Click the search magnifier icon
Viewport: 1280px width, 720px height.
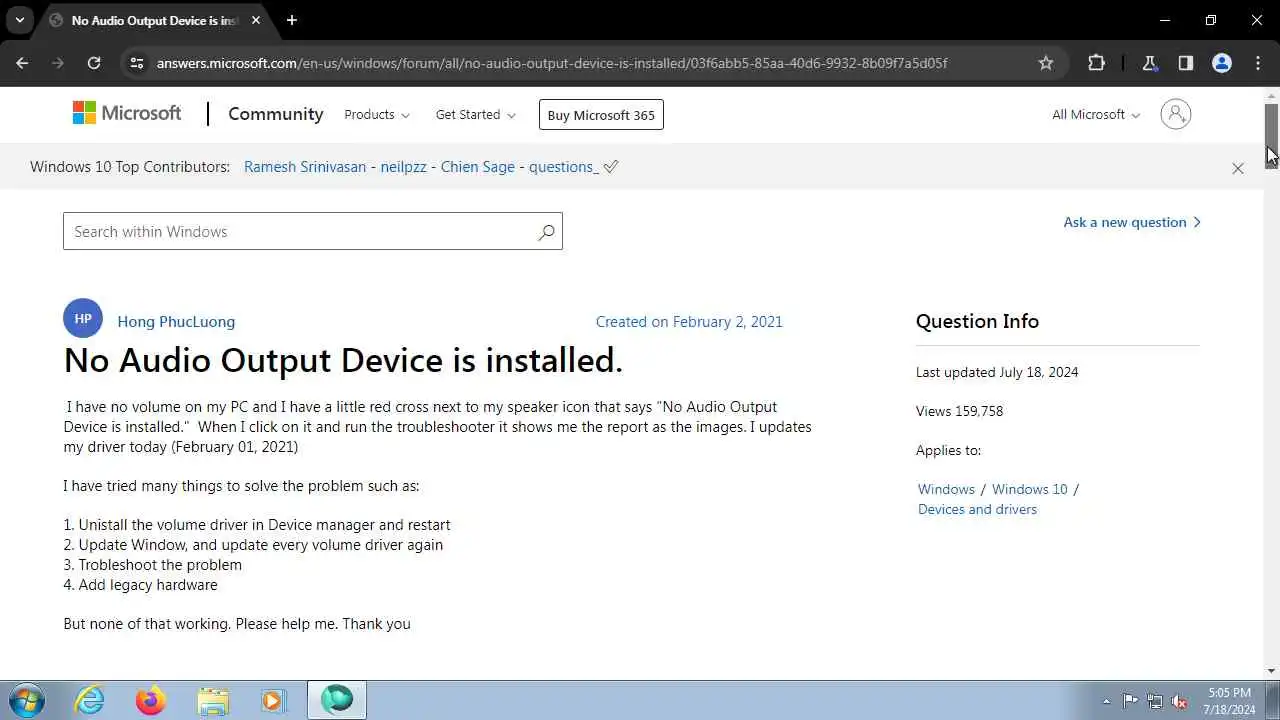click(x=546, y=232)
